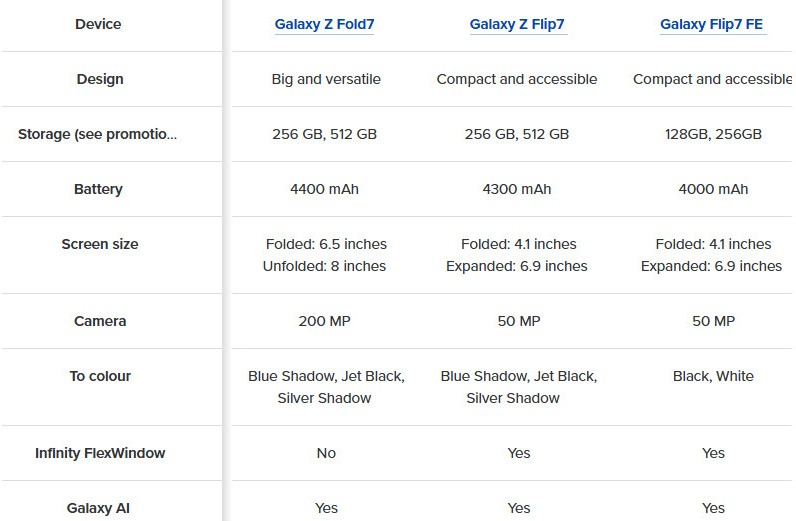
Task: Click the 200 MP camera value
Action: pos(326,321)
